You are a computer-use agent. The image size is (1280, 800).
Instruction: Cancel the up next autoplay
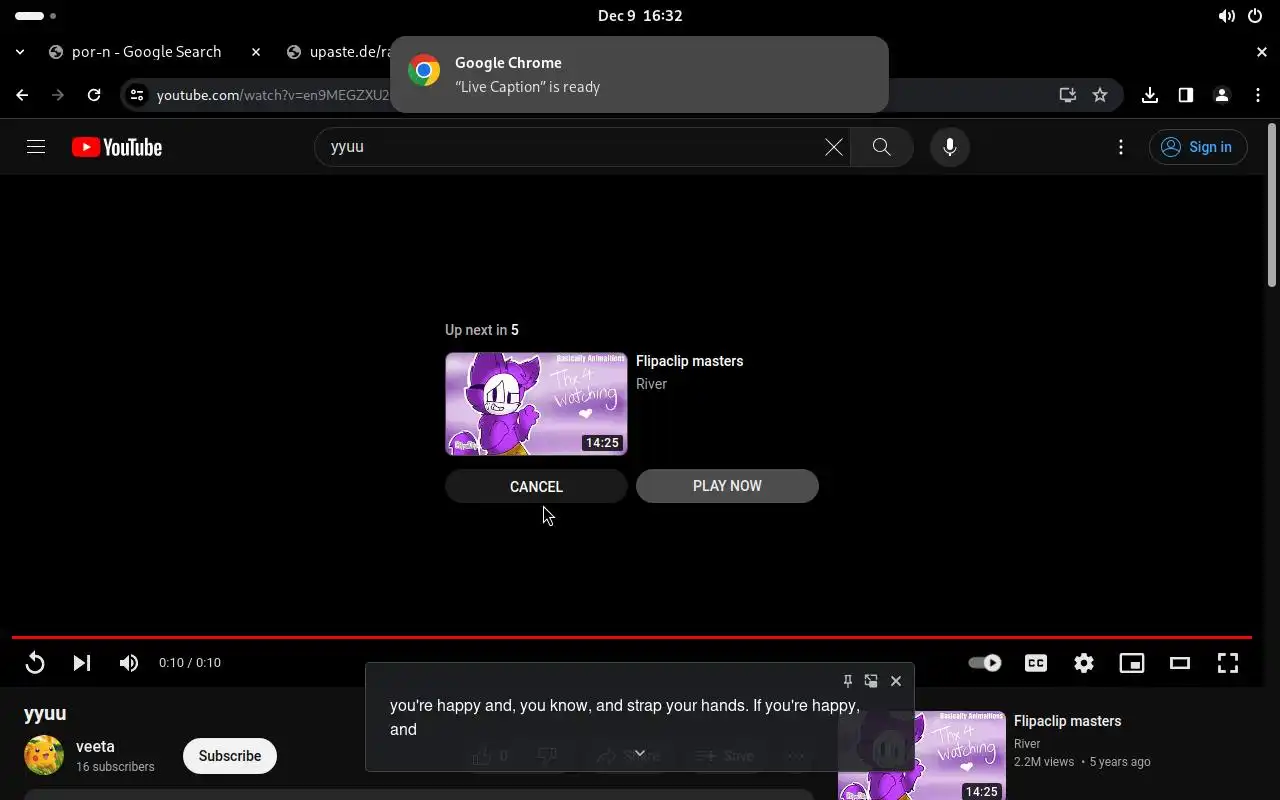pos(536,486)
